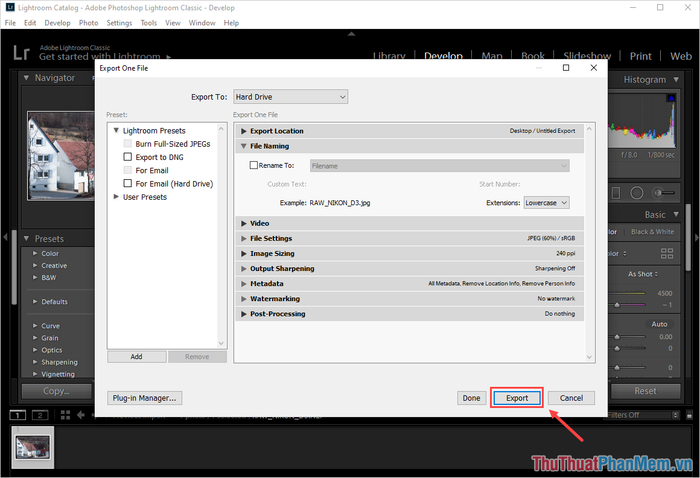Open the Settings menu
700x478 pixels.
point(119,23)
